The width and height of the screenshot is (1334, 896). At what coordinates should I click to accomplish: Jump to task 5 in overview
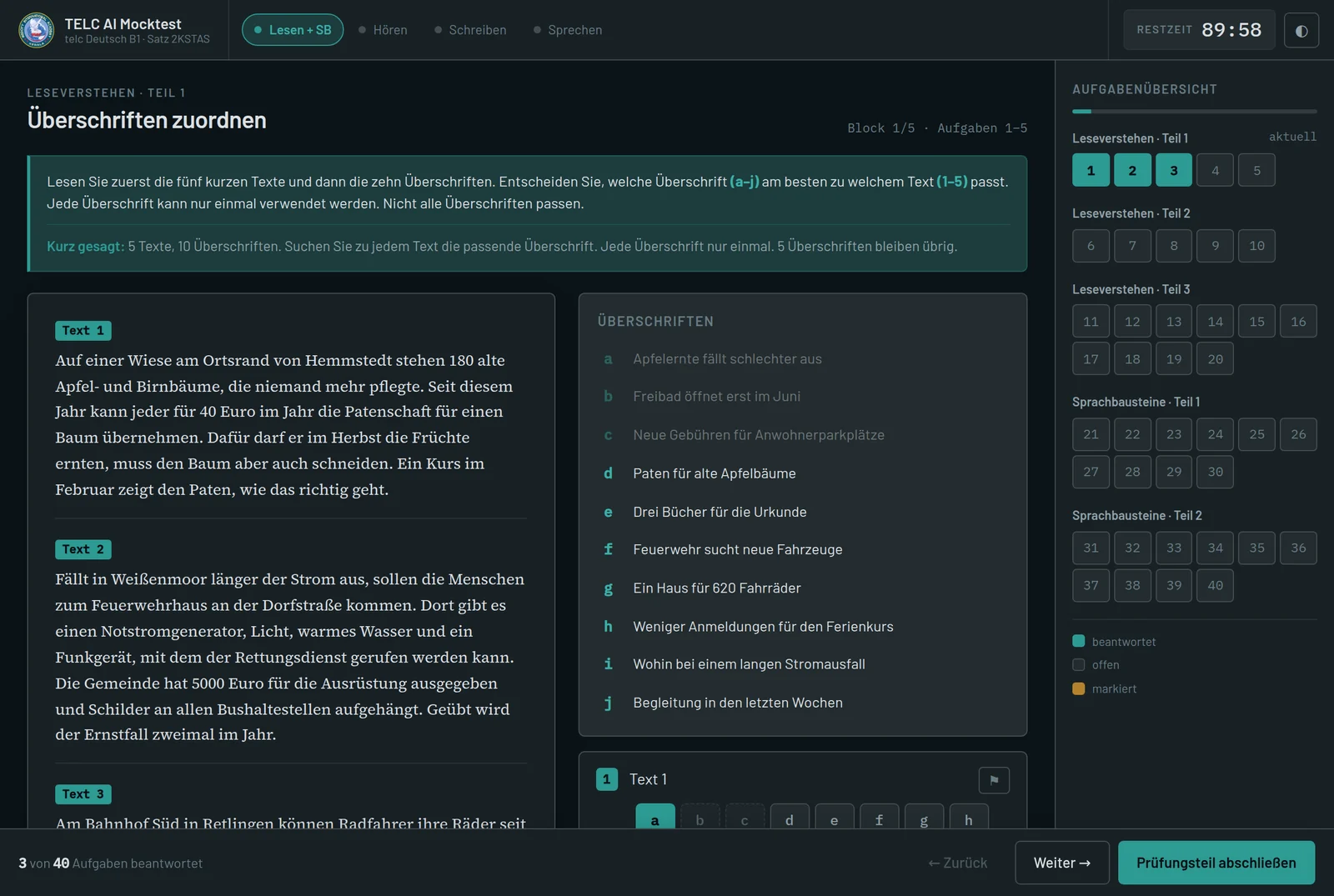[x=1257, y=170]
